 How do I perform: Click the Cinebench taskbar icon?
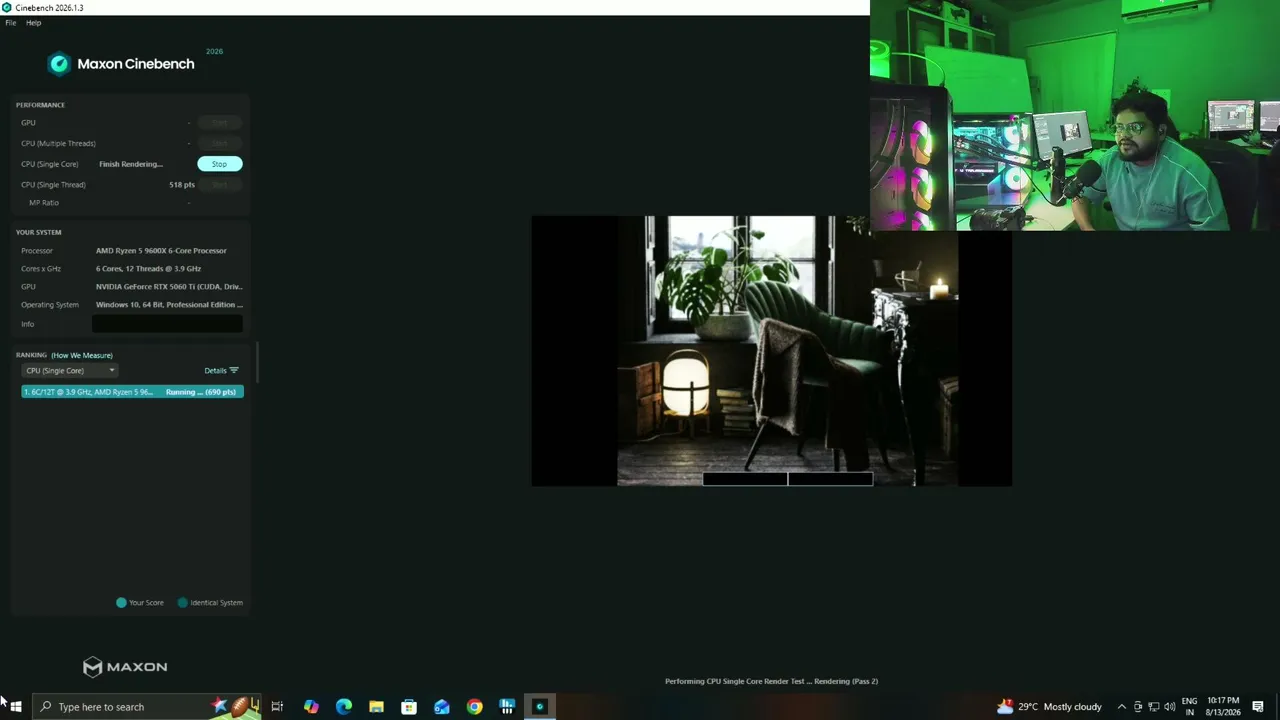(540, 707)
